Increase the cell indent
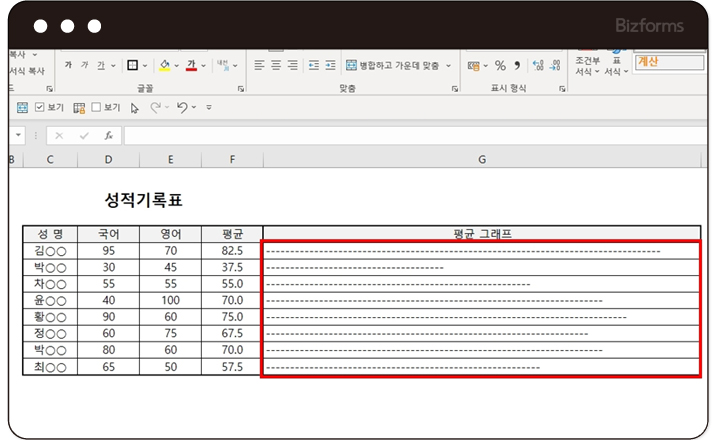The width and height of the screenshot is (715, 440). coord(328,65)
